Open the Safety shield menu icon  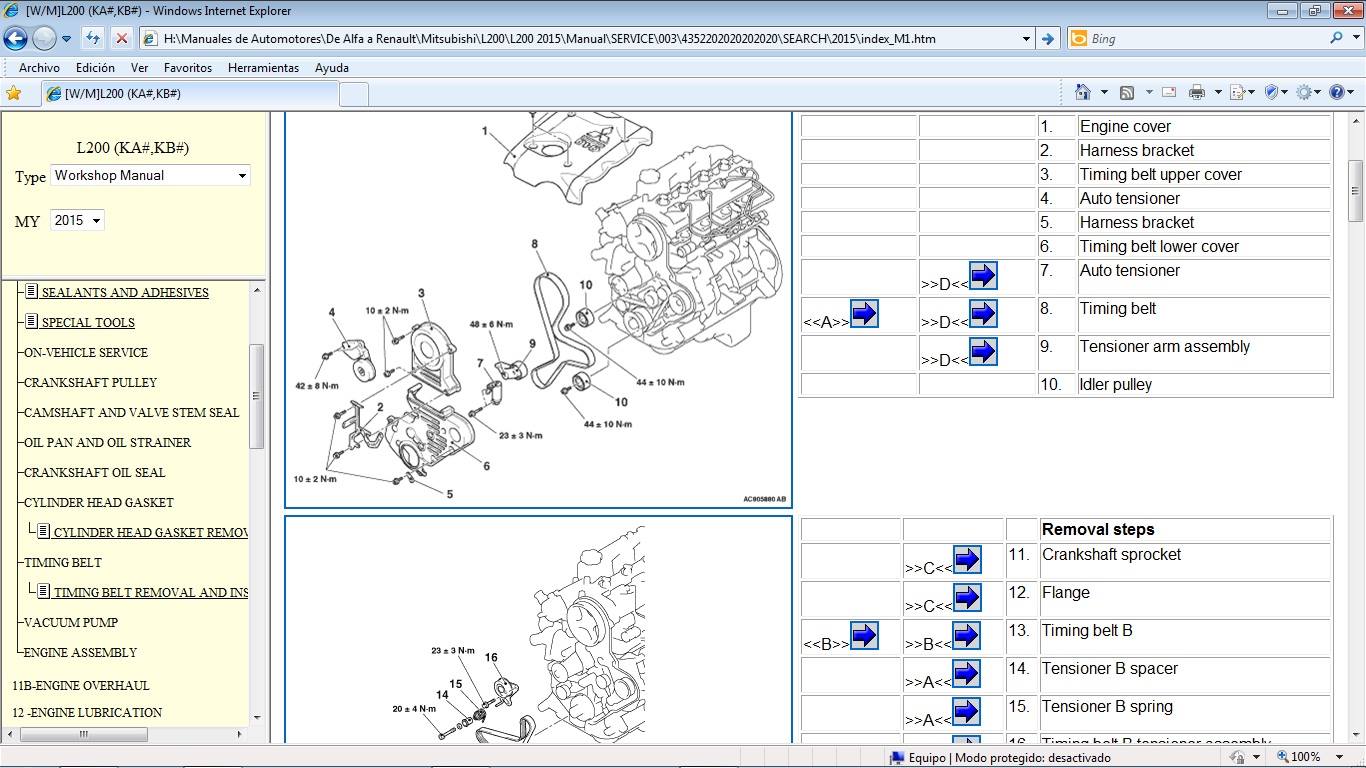point(1273,92)
